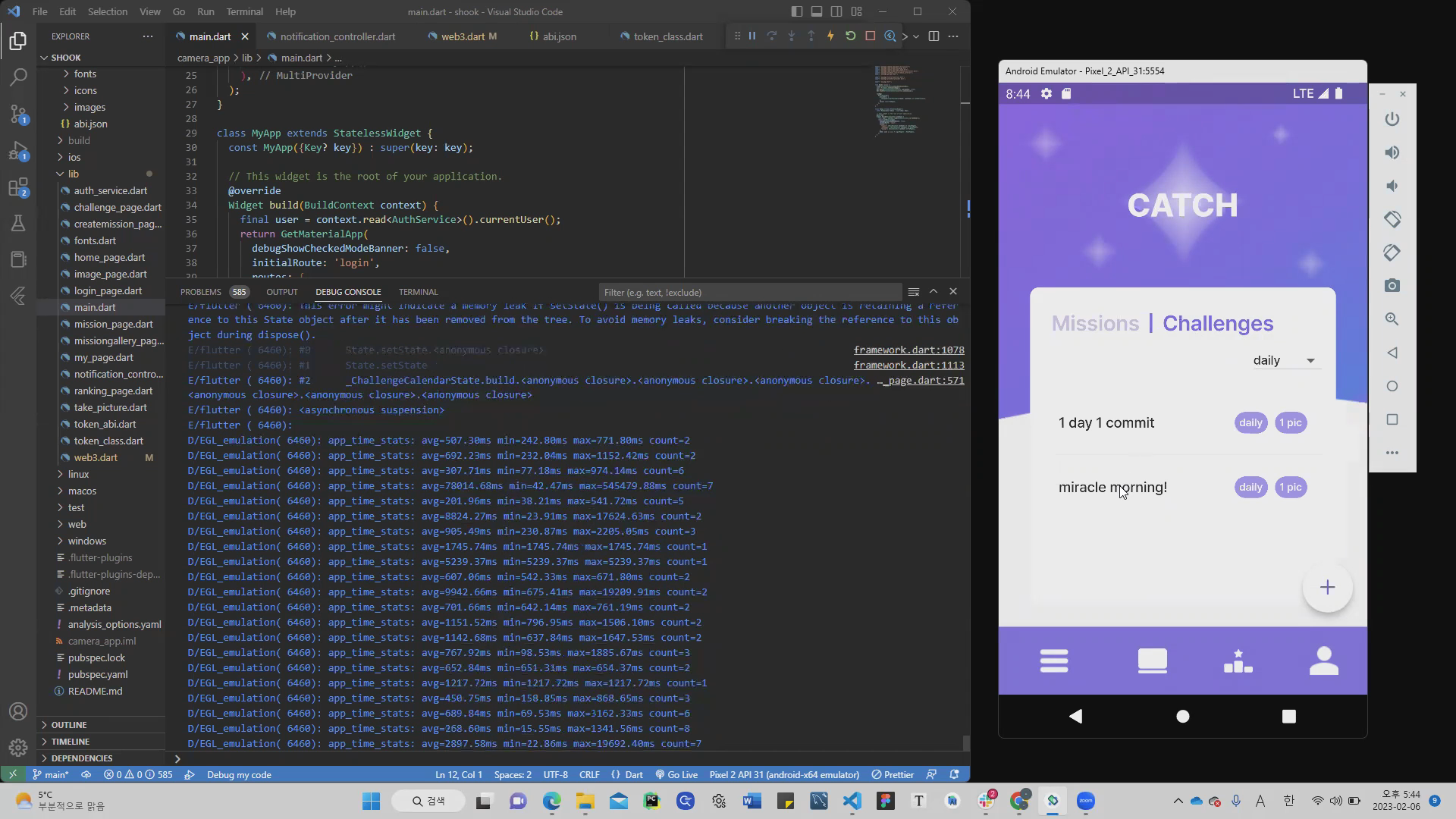Image resolution: width=1456 pixels, height=819 pixels.
Task: Open Source Control view in activity bar
Action: 18,114
